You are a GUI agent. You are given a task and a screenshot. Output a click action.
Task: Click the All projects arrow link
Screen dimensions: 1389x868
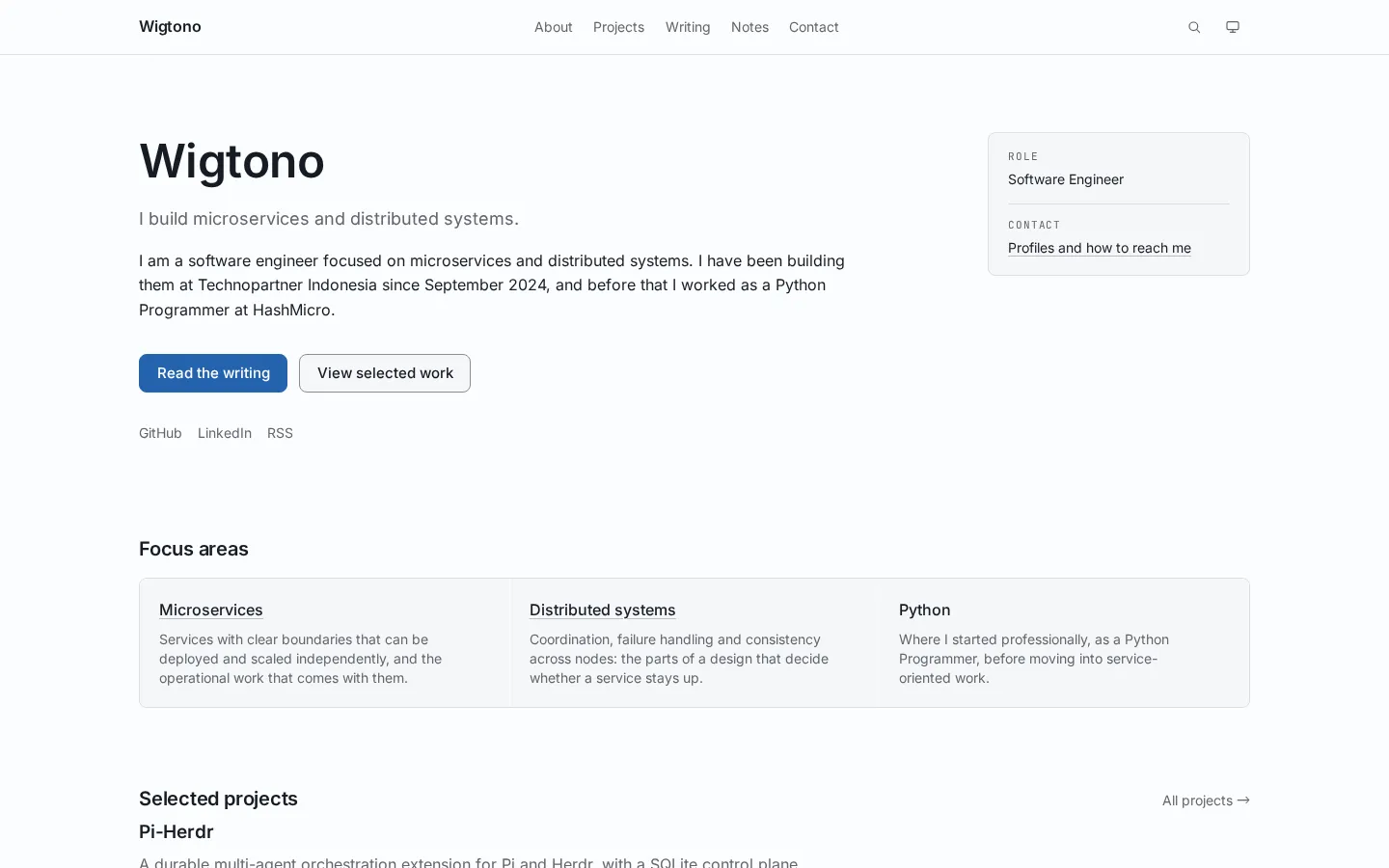click(1206, 800)
